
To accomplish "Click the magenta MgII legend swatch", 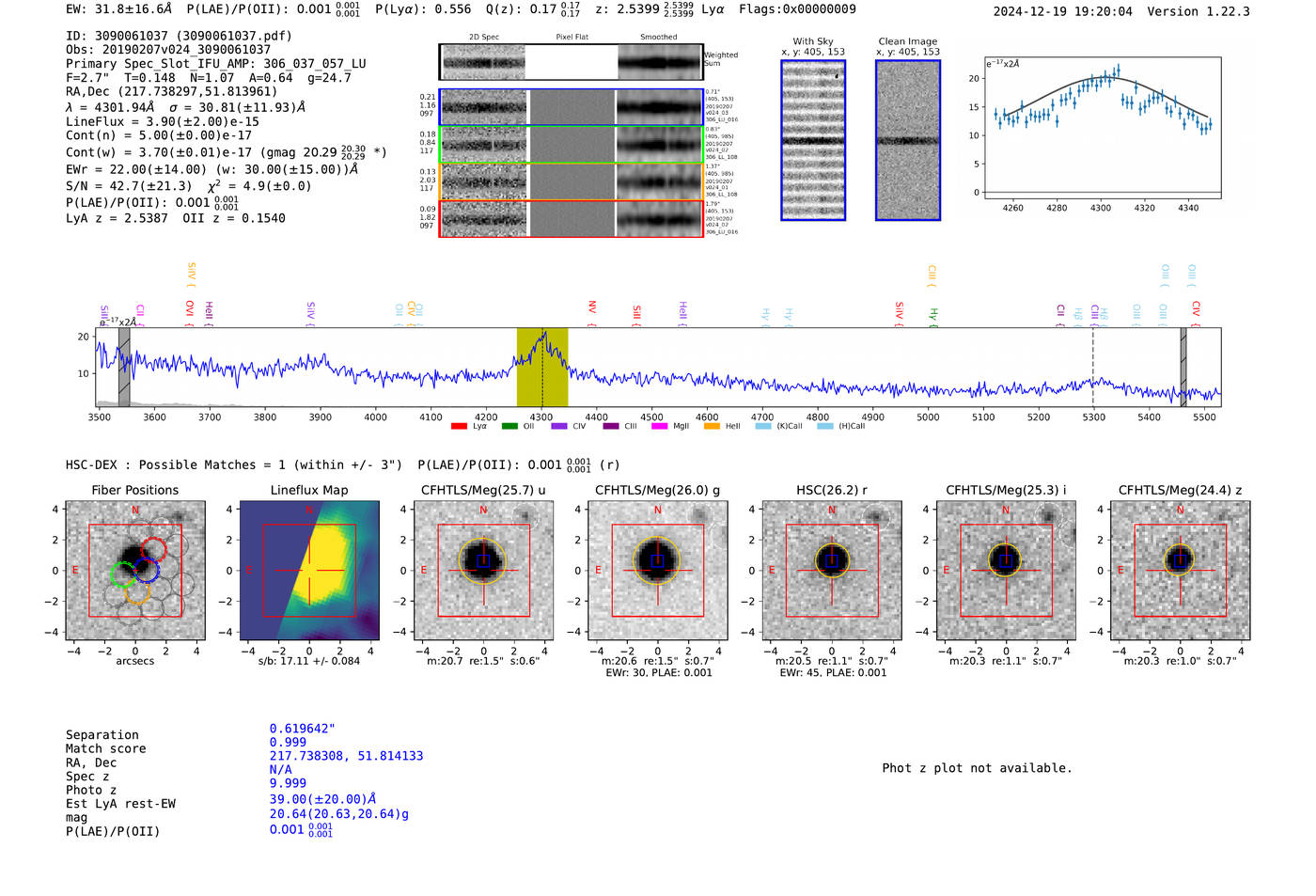I will tap(659, 426).
